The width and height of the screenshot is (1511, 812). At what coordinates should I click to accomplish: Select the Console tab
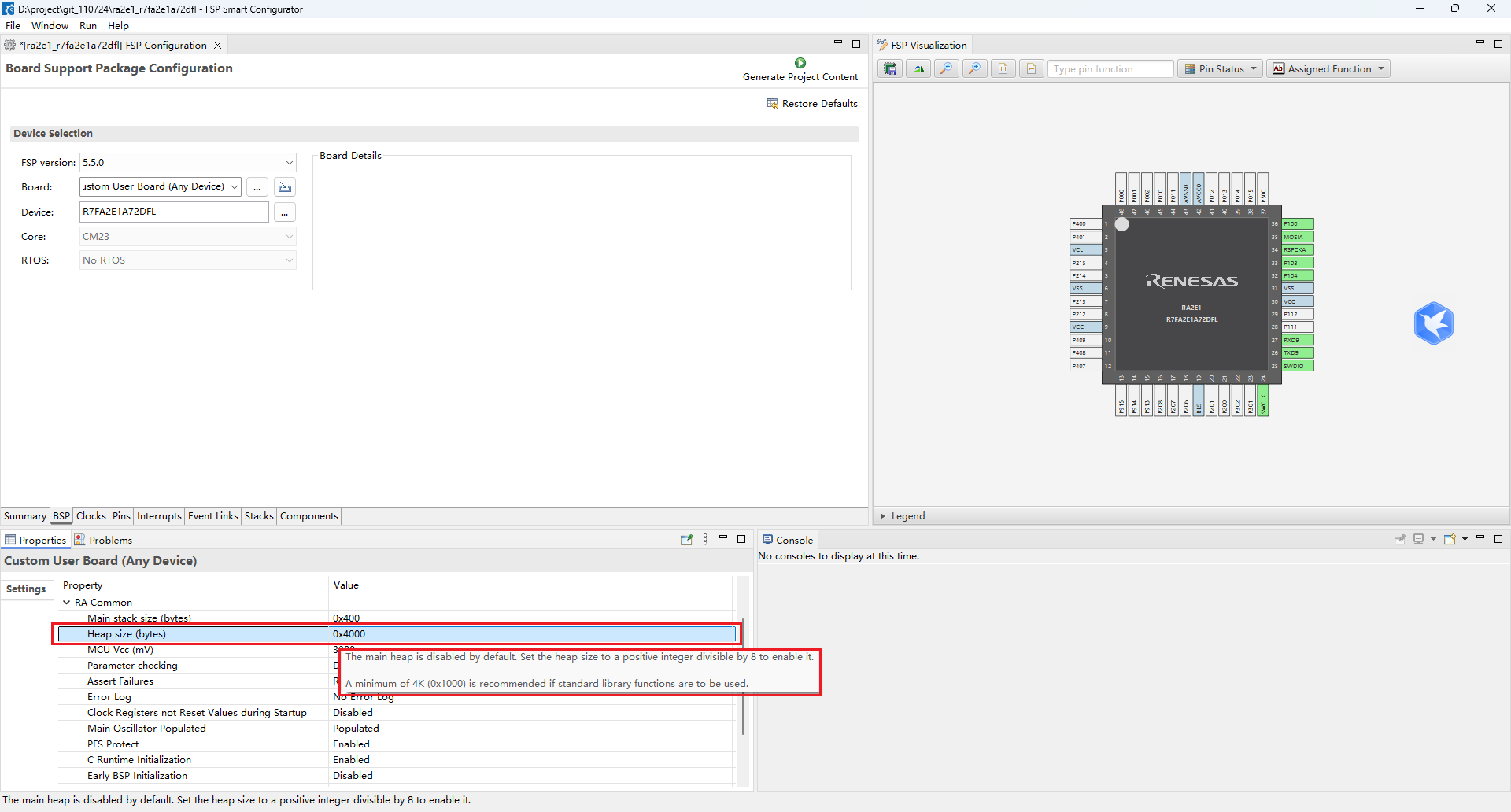click(788, 540)
